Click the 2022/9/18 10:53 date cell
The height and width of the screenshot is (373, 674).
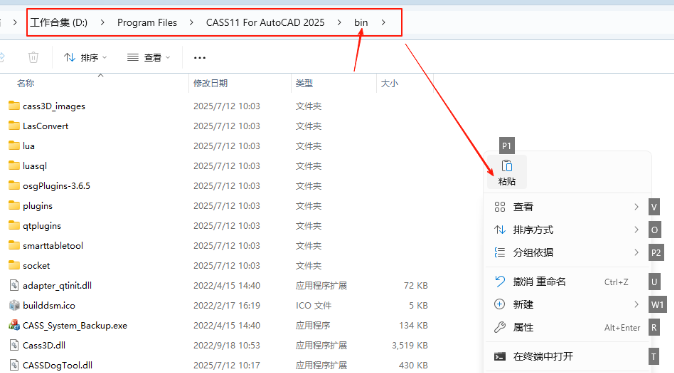227,345
